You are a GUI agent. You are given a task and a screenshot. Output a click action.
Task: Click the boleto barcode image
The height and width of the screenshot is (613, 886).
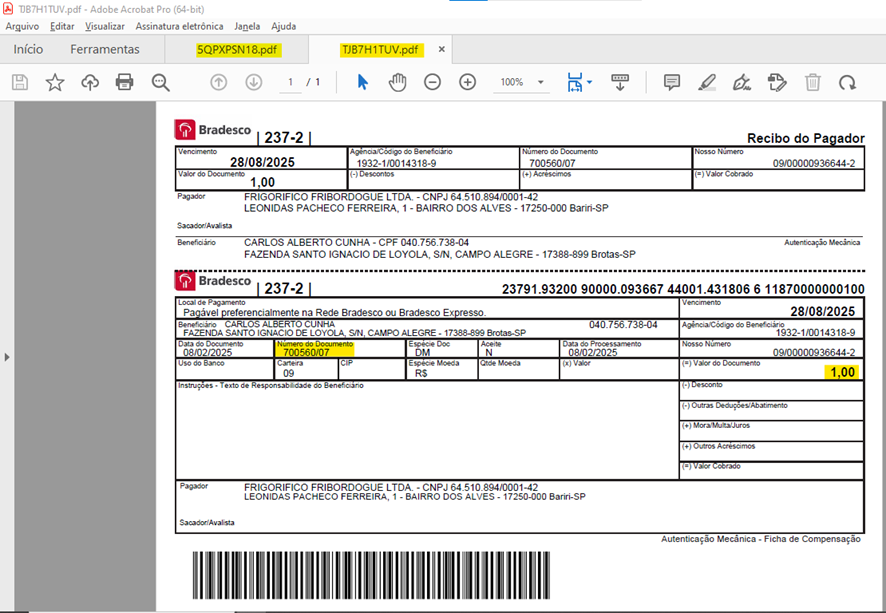371,575
